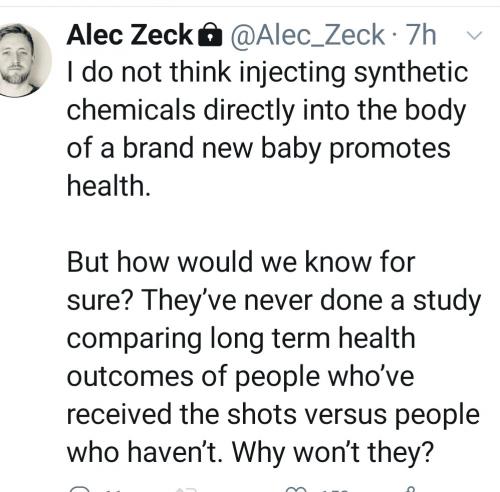The height and width of the screenshot is (492, 500).
Task: Click the like count number
Action: coord(334,491)
